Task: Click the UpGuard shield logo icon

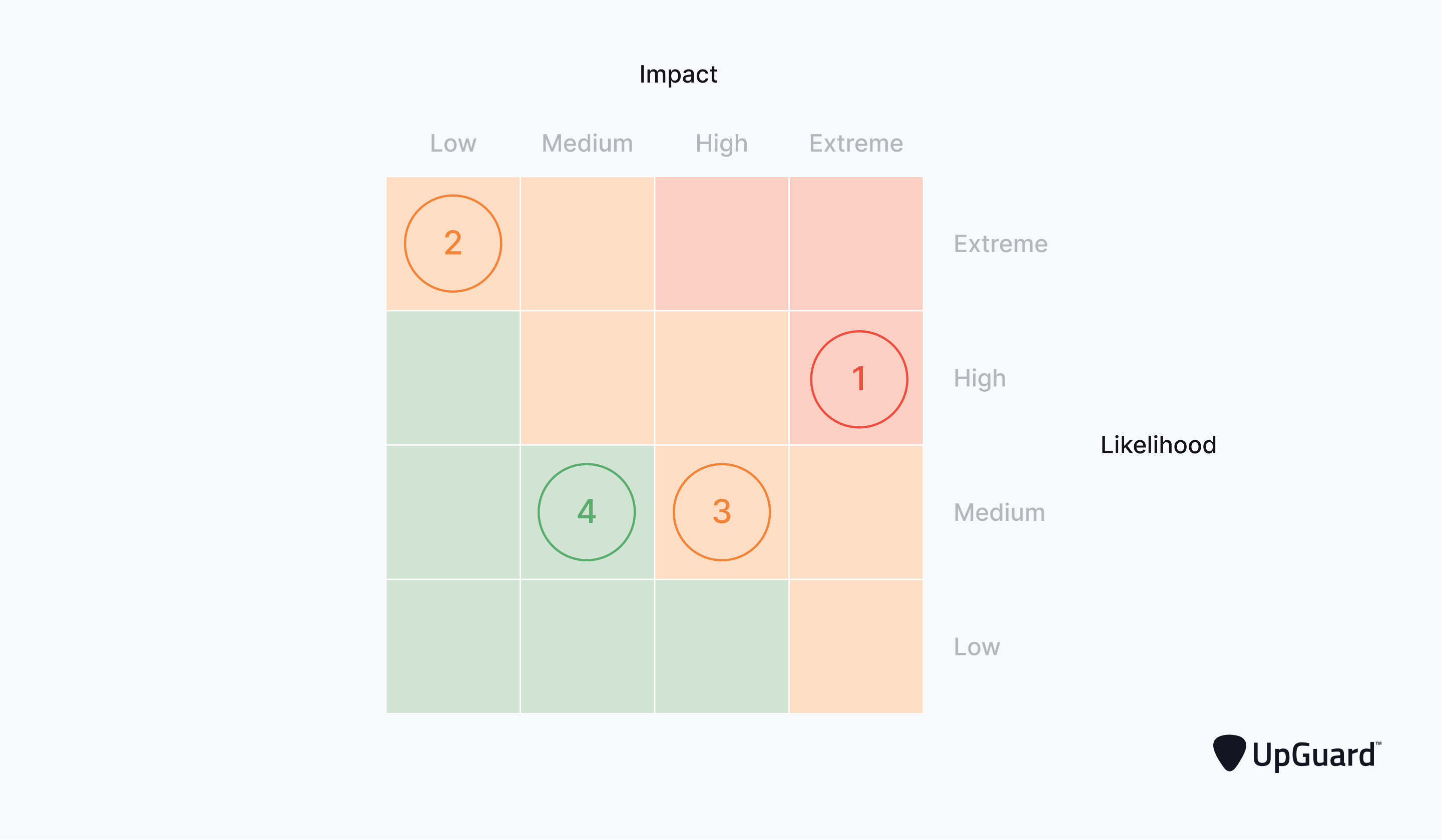Action: pyautogui.click(x=1229, y=753)
